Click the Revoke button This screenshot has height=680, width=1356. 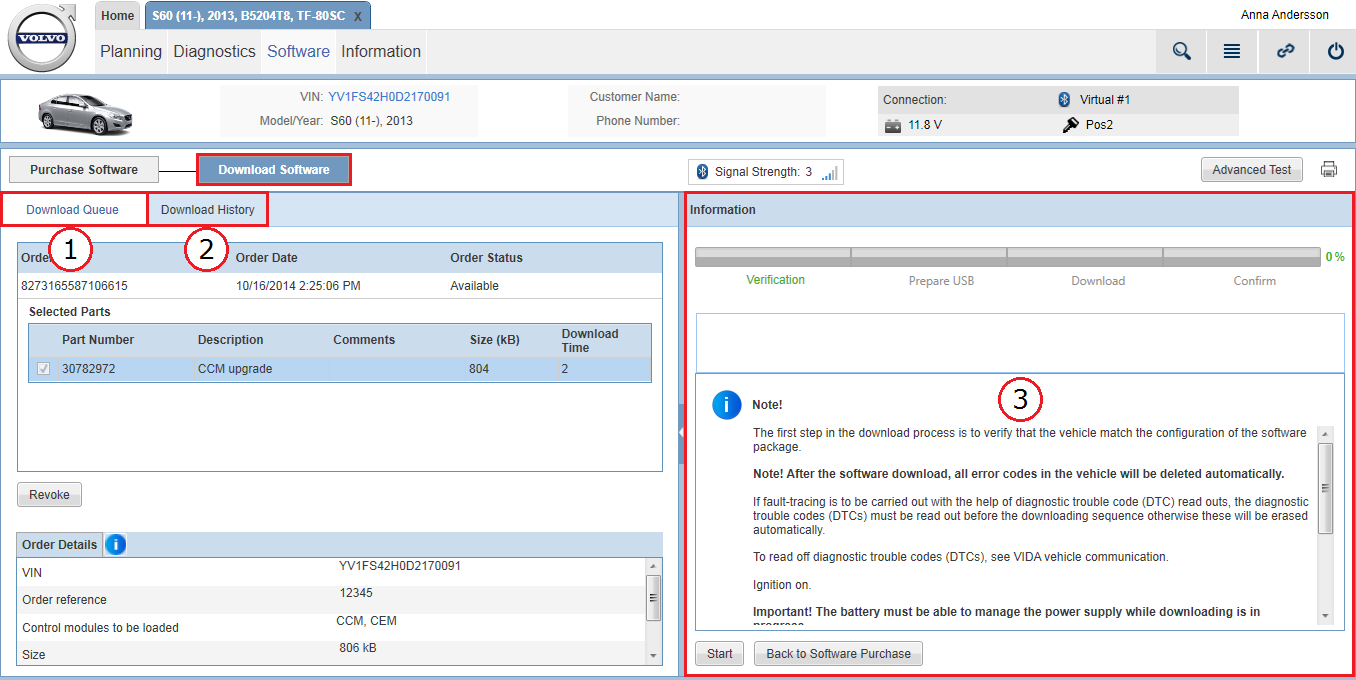[x=49, y=495]
